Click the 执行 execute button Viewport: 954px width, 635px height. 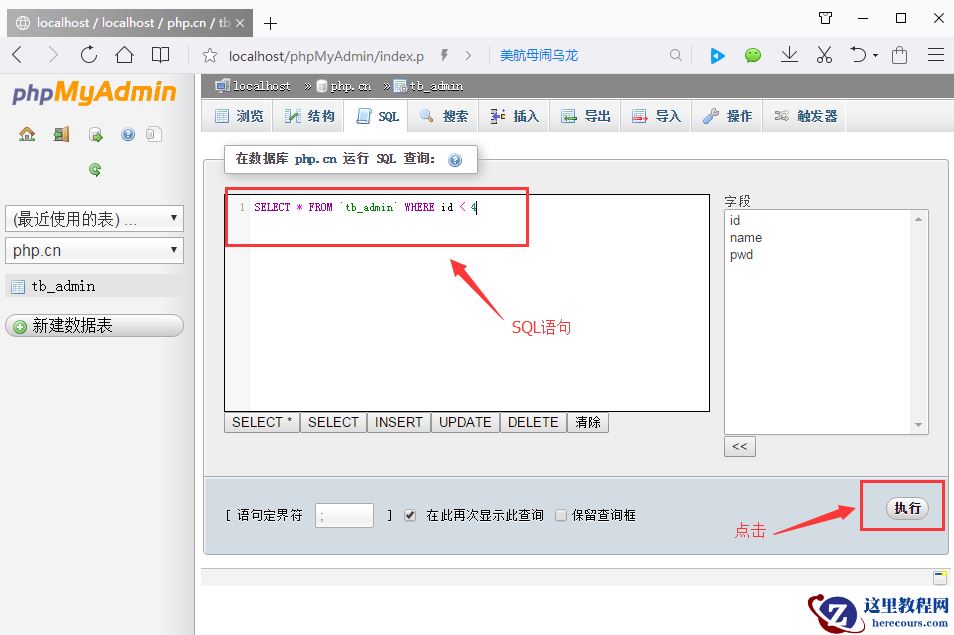pos(907,508)
